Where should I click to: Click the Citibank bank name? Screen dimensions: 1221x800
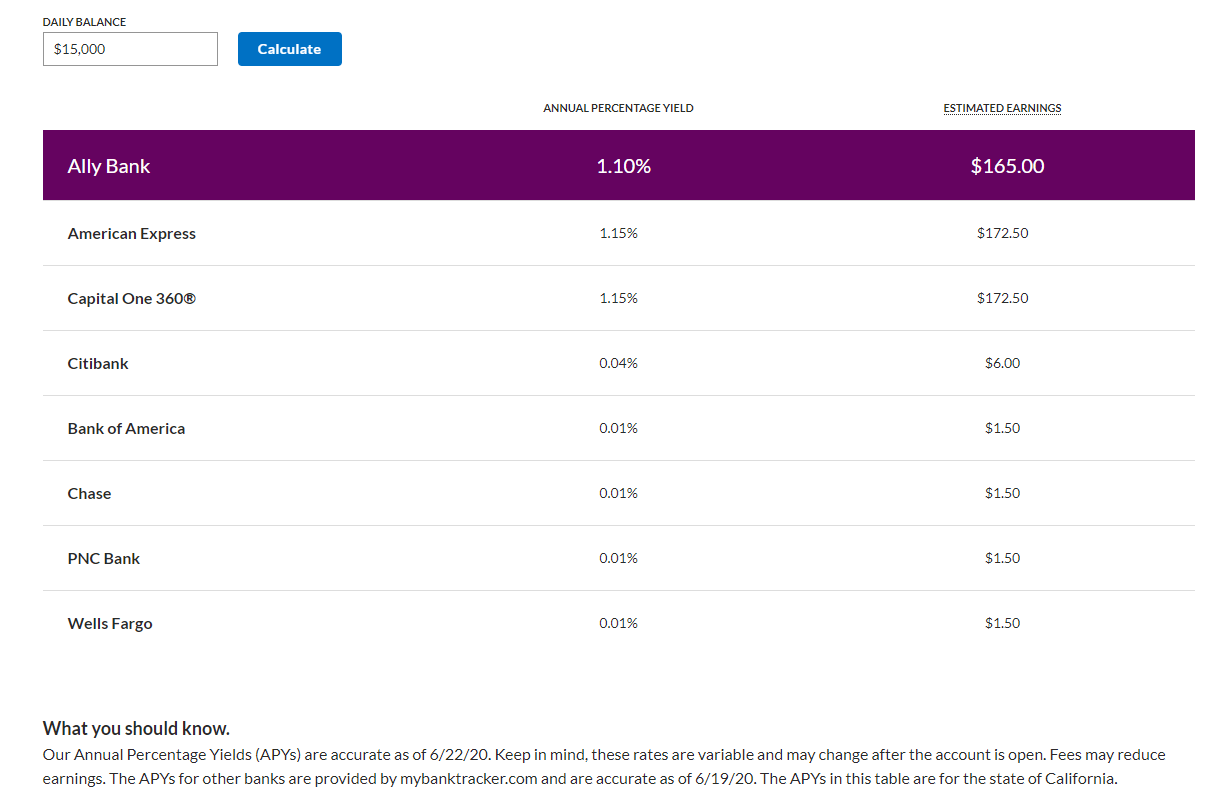pyautogui.click(x=98, y=363)
